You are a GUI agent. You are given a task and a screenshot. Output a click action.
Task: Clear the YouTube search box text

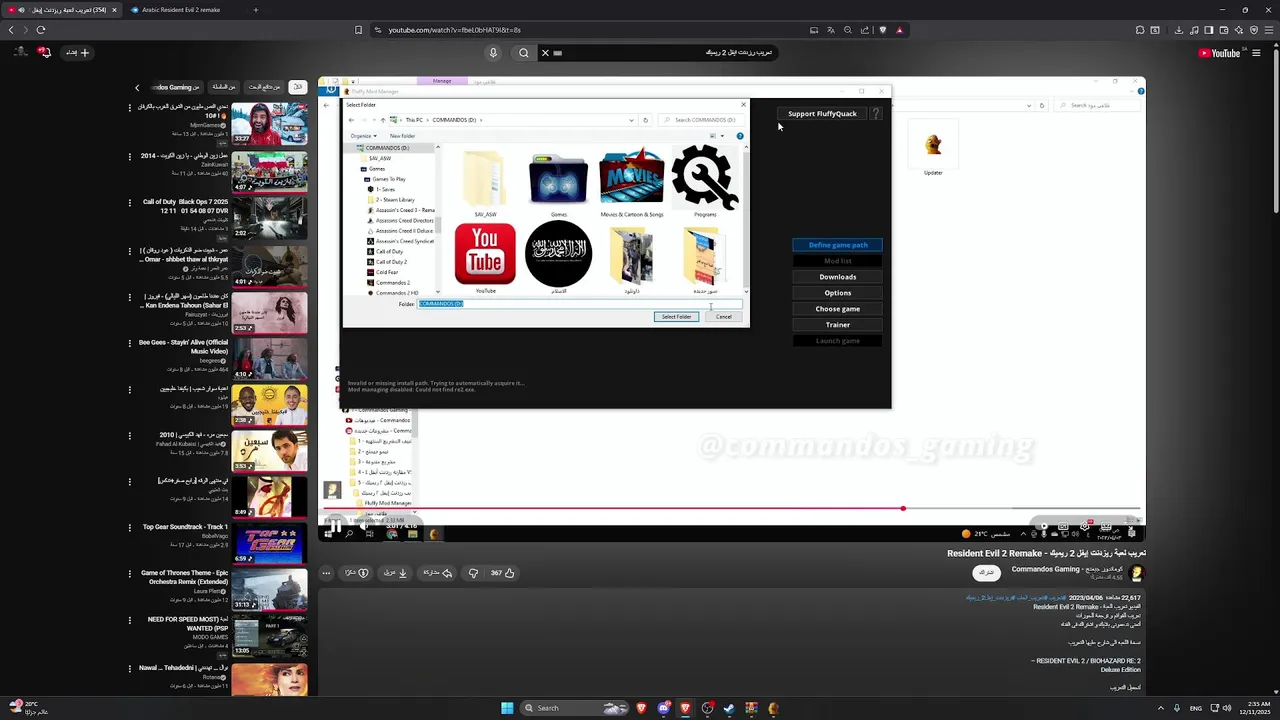pos(545,53)
